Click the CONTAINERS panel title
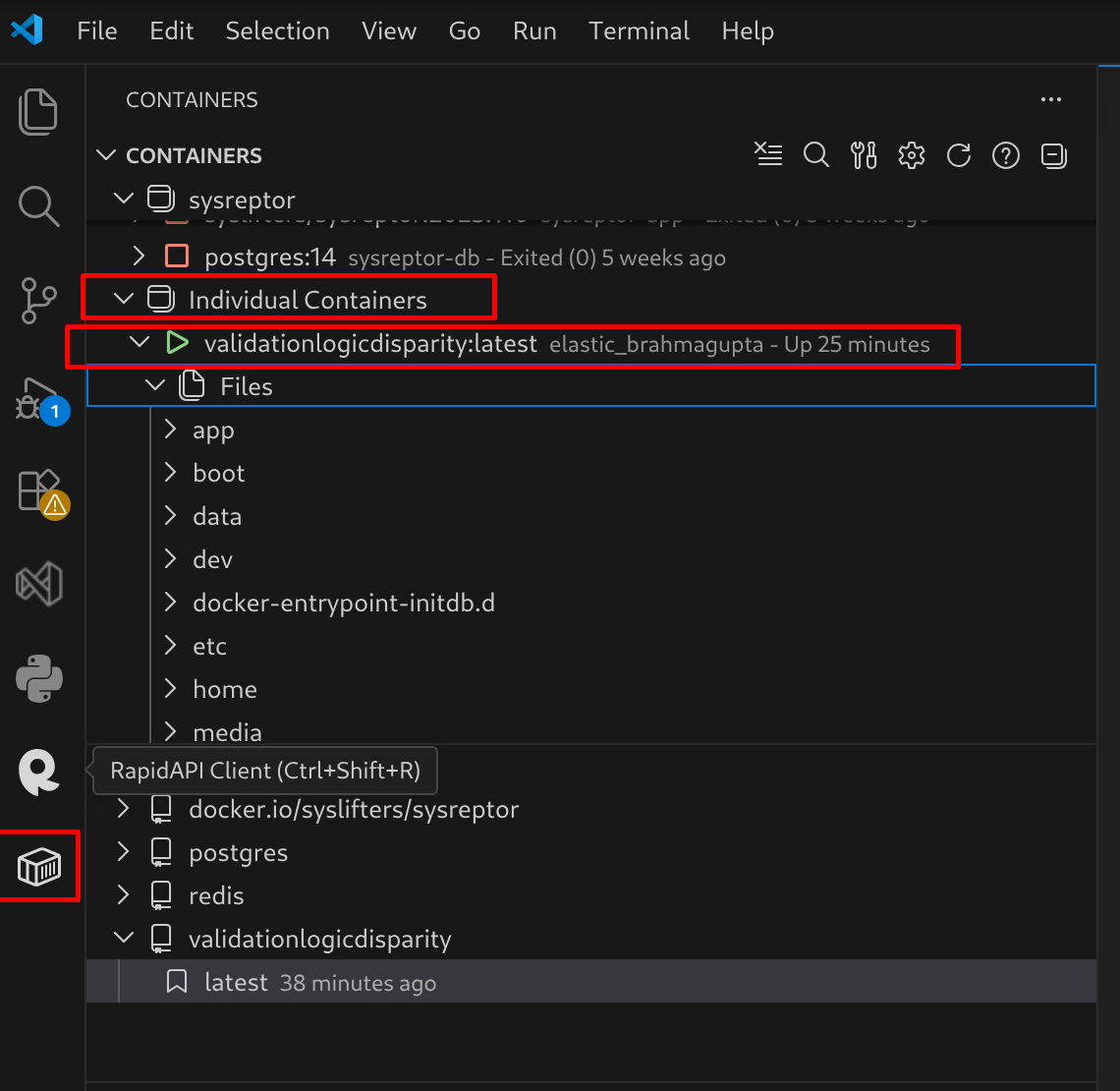 pyautogui.click(x=193, y=99)
